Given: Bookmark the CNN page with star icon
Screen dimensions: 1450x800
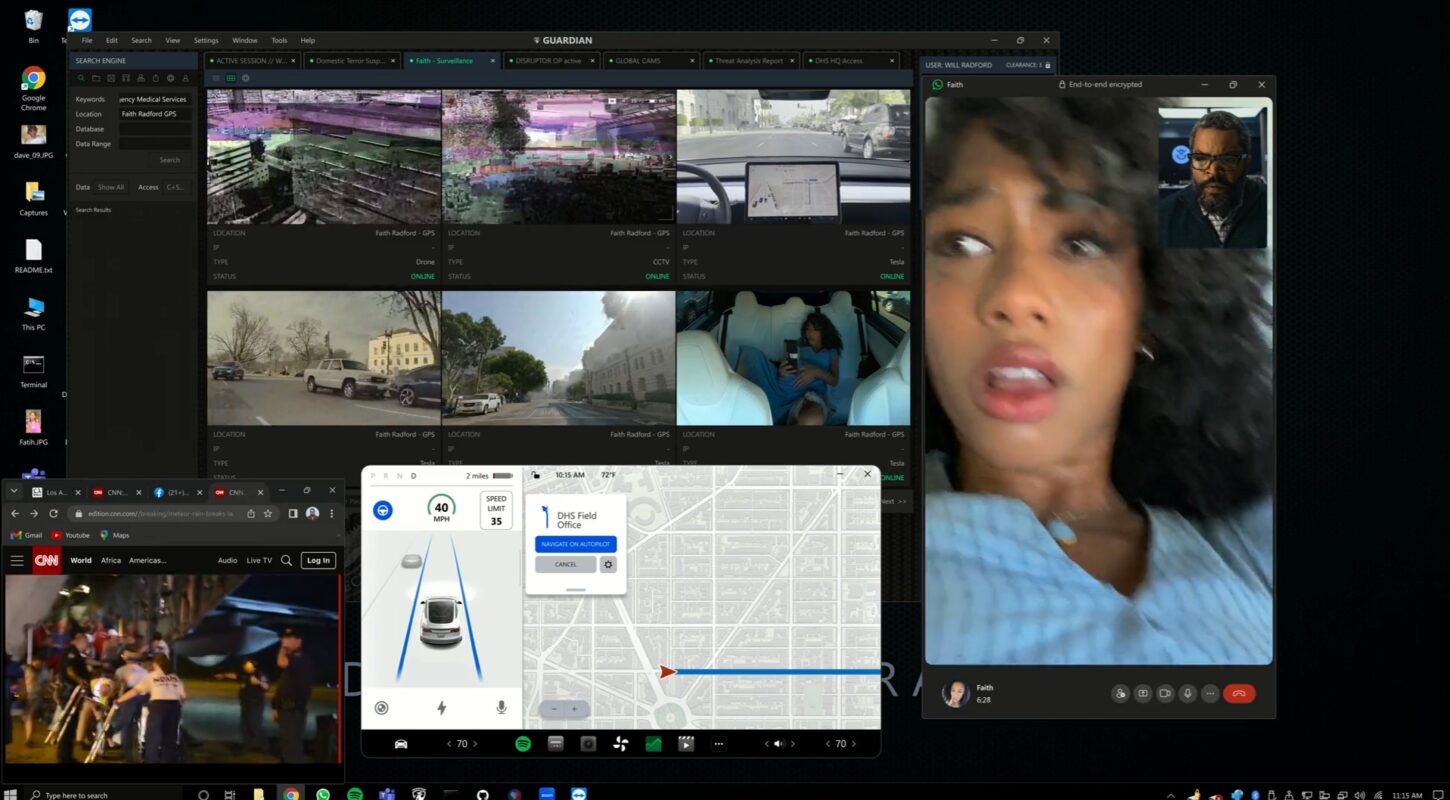Looking at the screenshot, I should 268,513.
